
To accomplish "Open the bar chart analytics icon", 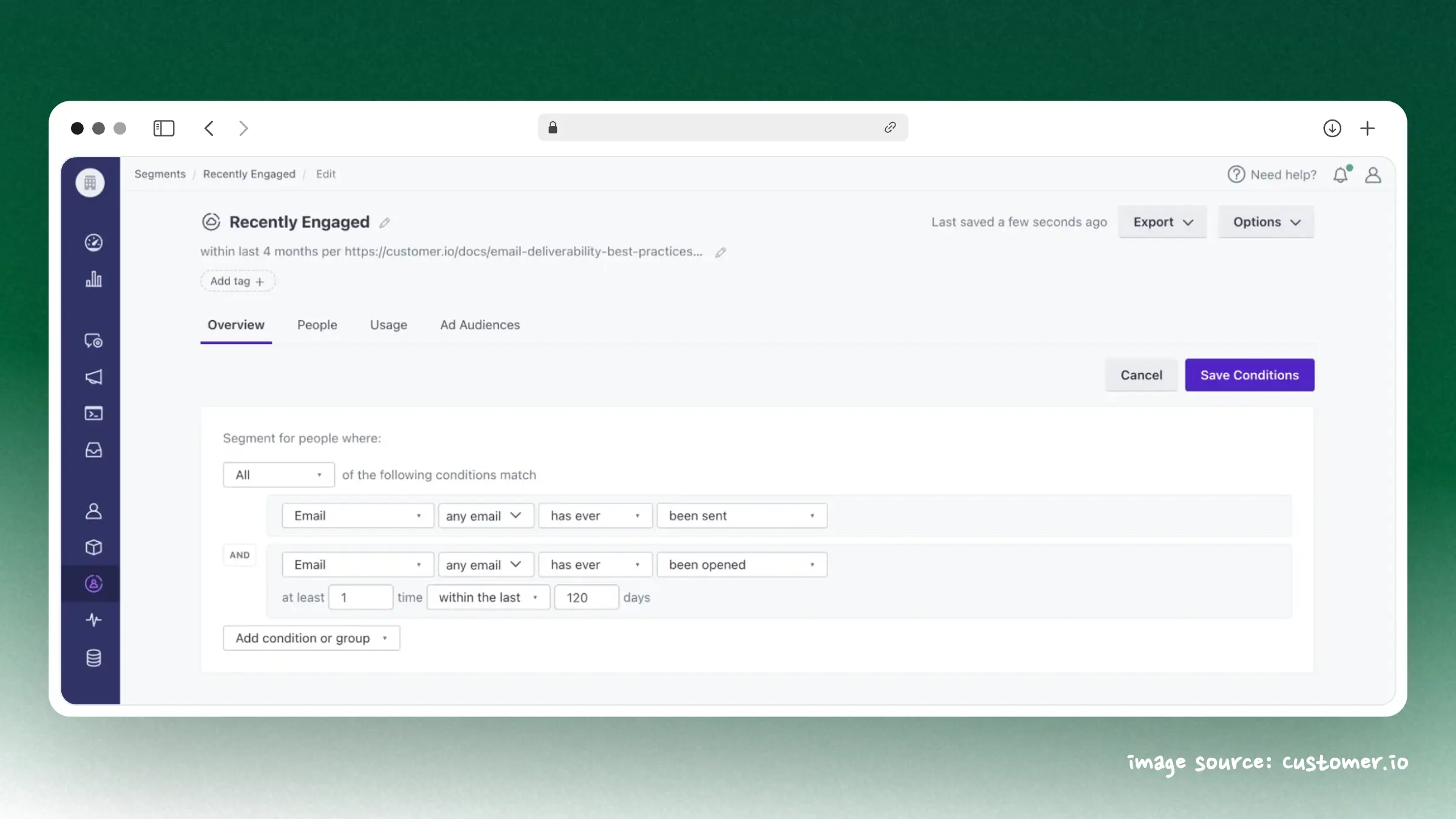I will [x=93, y=279].
